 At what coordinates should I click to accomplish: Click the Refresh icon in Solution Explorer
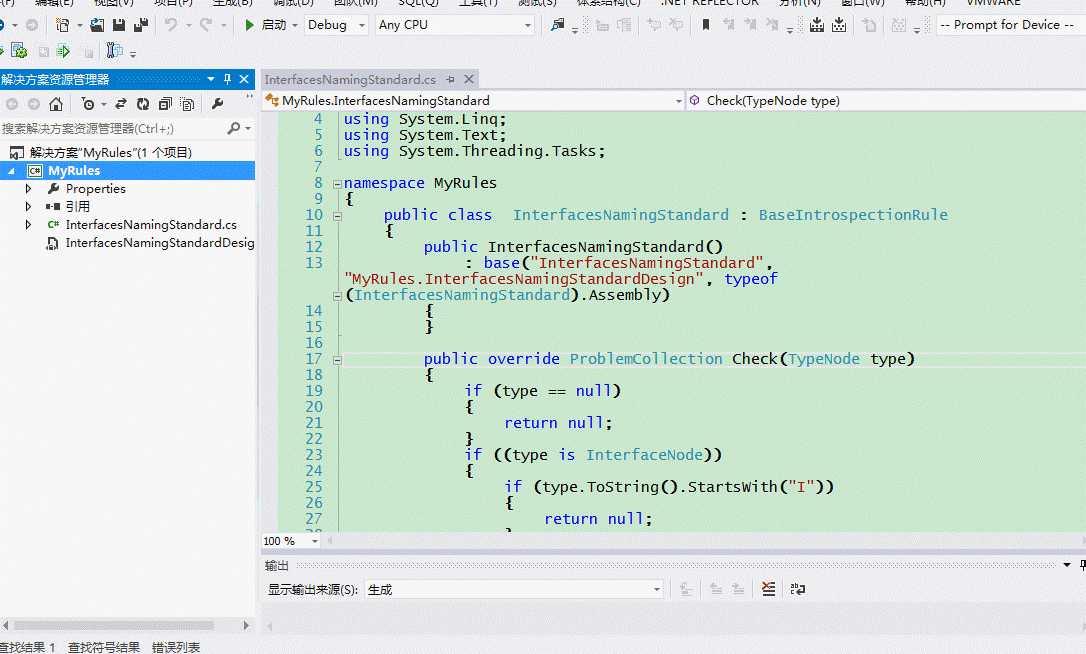(x=143, y=104)
